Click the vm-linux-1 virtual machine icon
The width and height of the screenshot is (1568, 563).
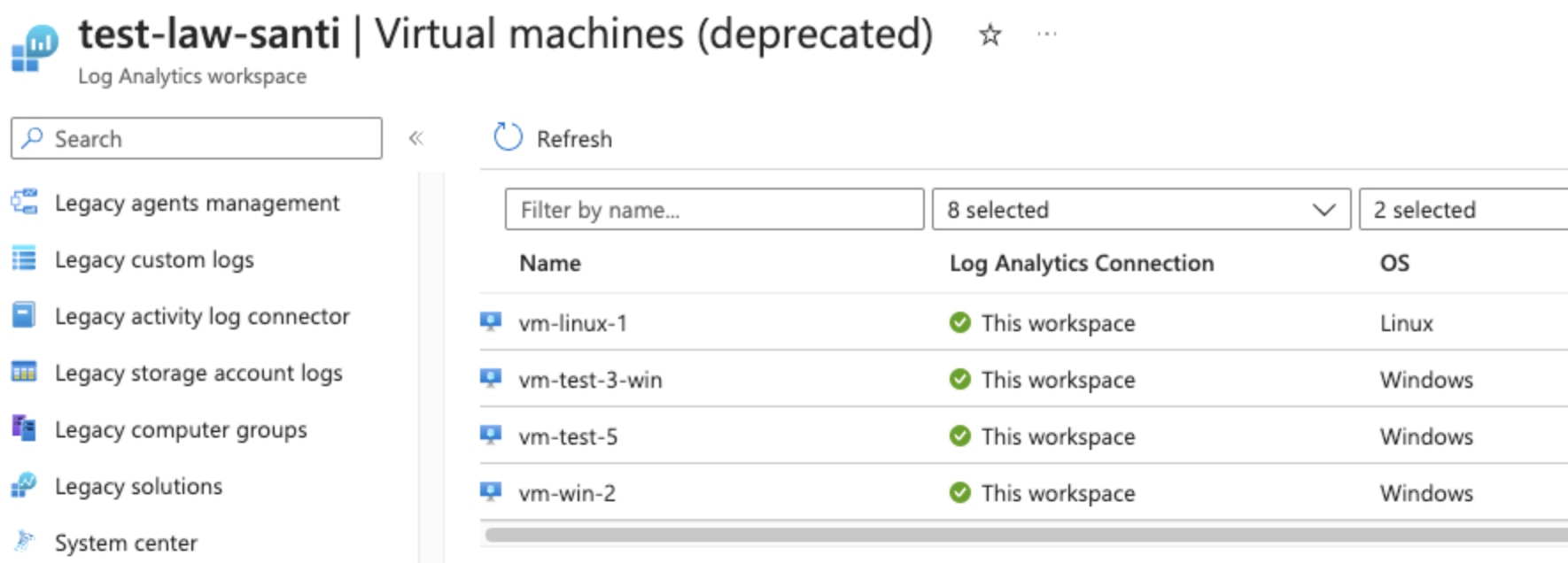pyautogui.click(x=491, y=322)
